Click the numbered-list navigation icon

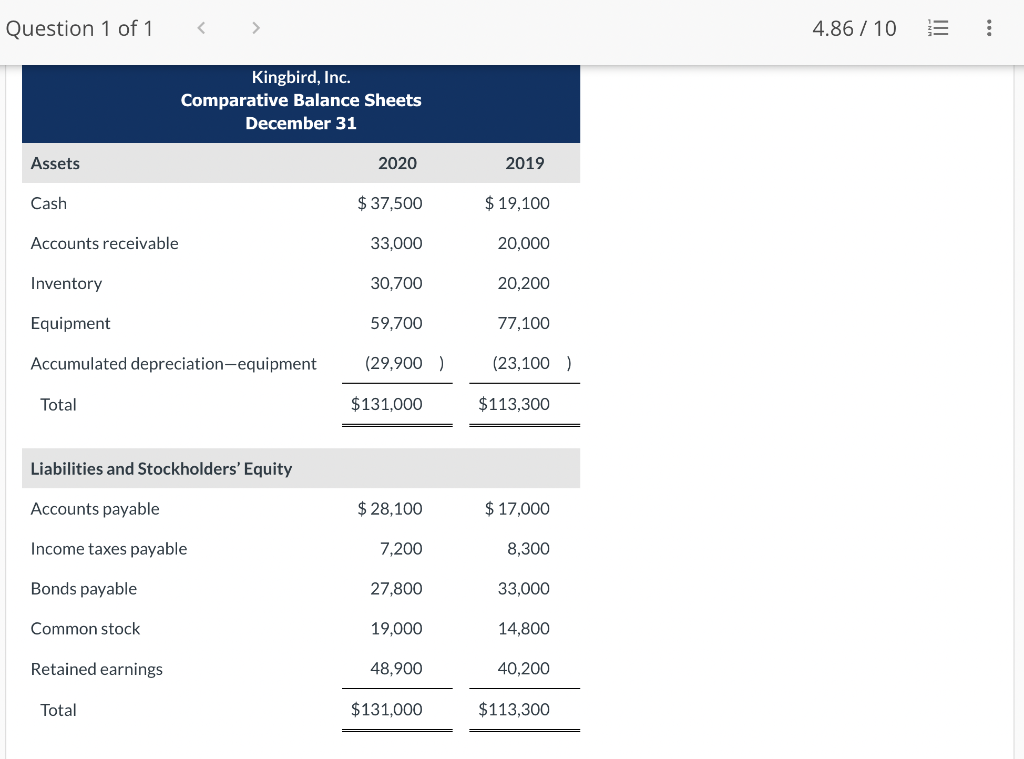pyautogui.click(x=938, y=28)
